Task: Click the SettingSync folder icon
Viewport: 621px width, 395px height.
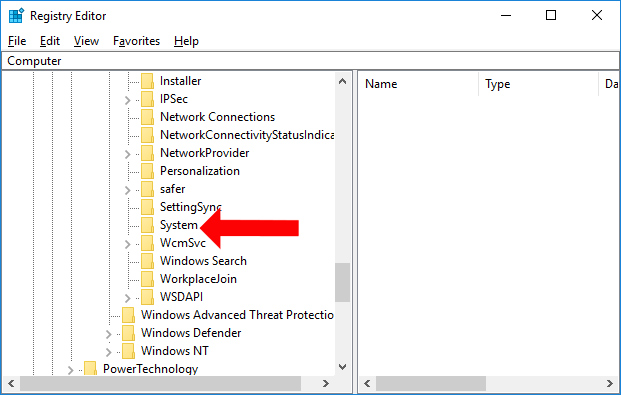Action: point(147,207)
